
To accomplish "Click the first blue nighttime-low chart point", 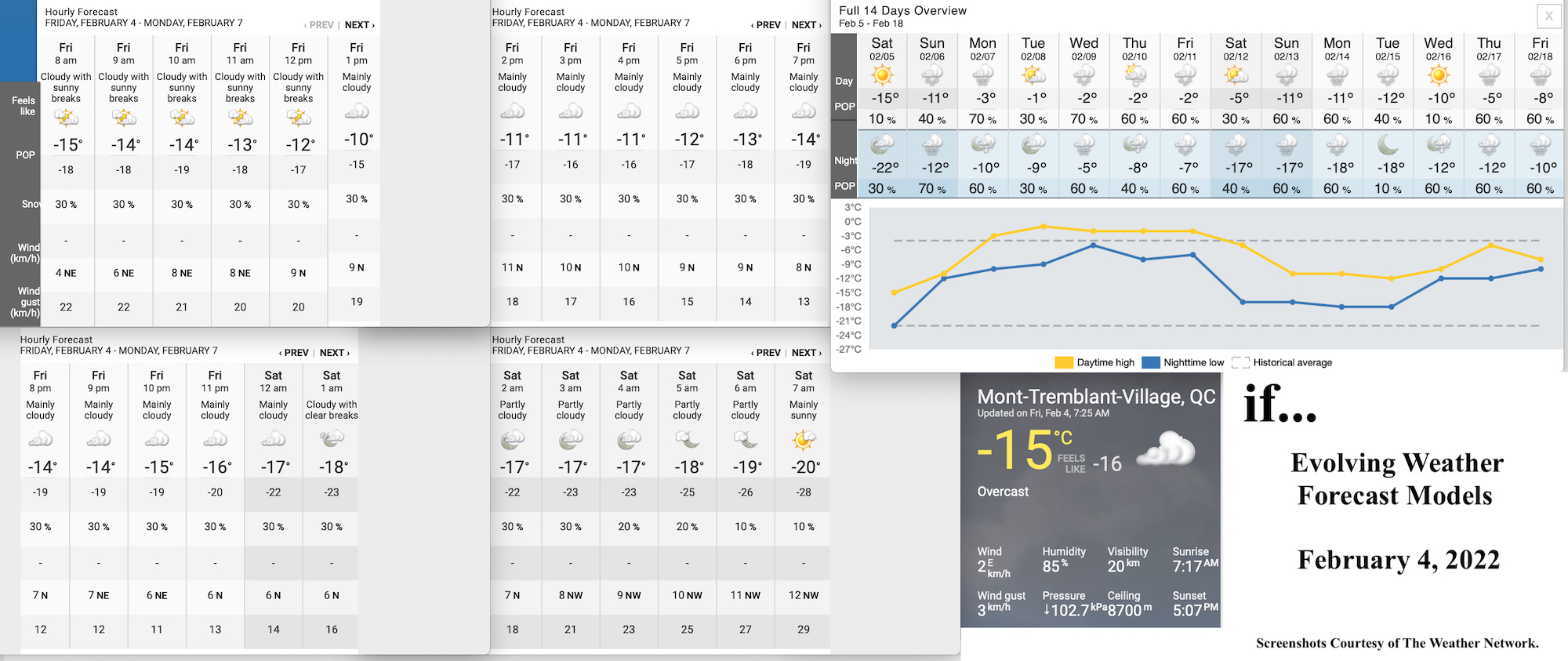I will pos(895,325).
